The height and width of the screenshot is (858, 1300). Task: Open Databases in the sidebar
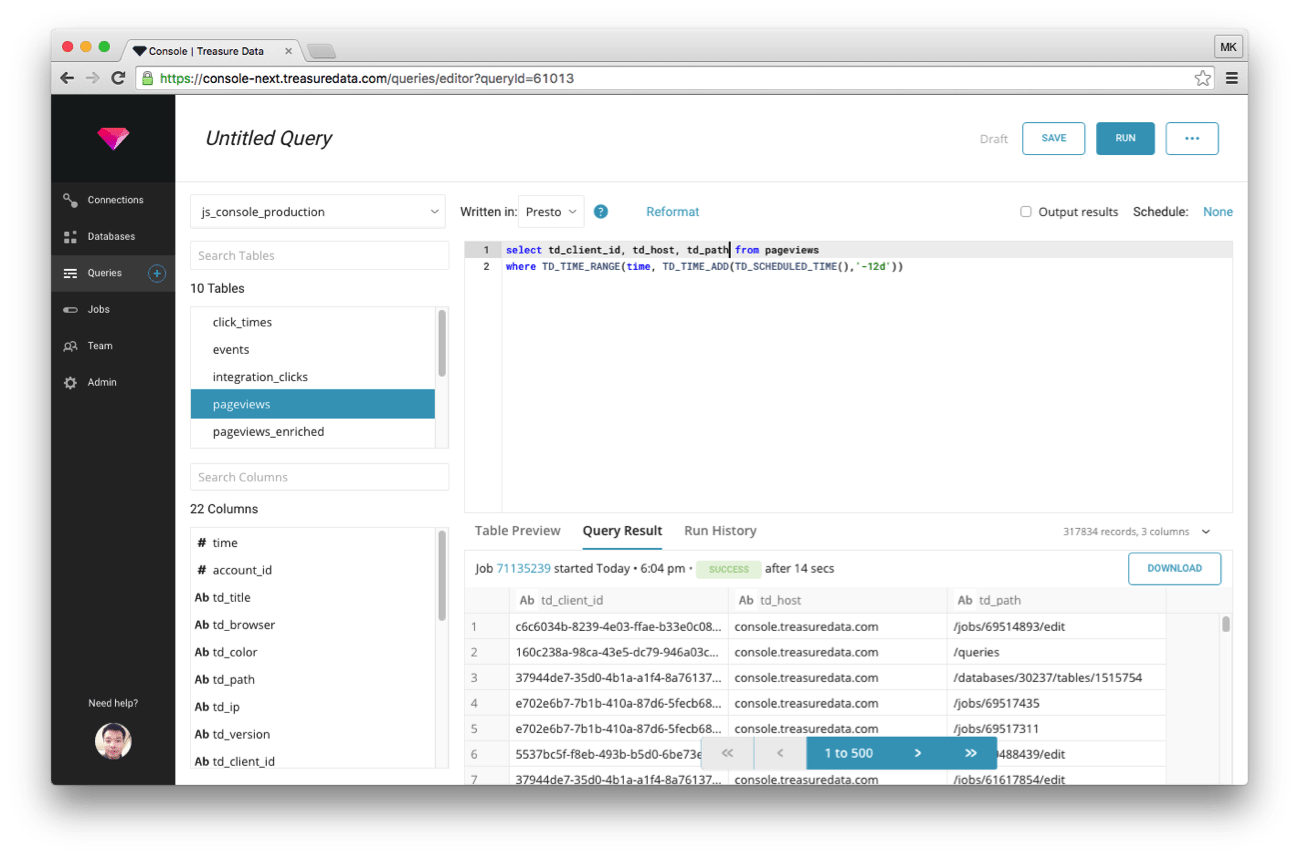[113, 237]
